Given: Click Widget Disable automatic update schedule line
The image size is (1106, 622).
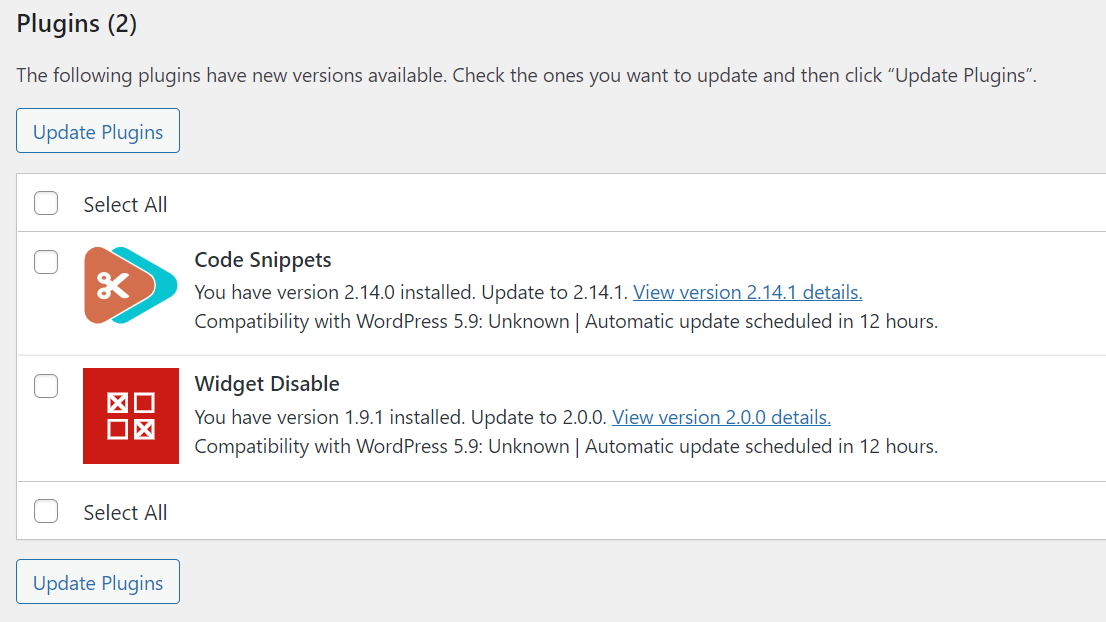Looking at the screenshot, I should 762,446.
